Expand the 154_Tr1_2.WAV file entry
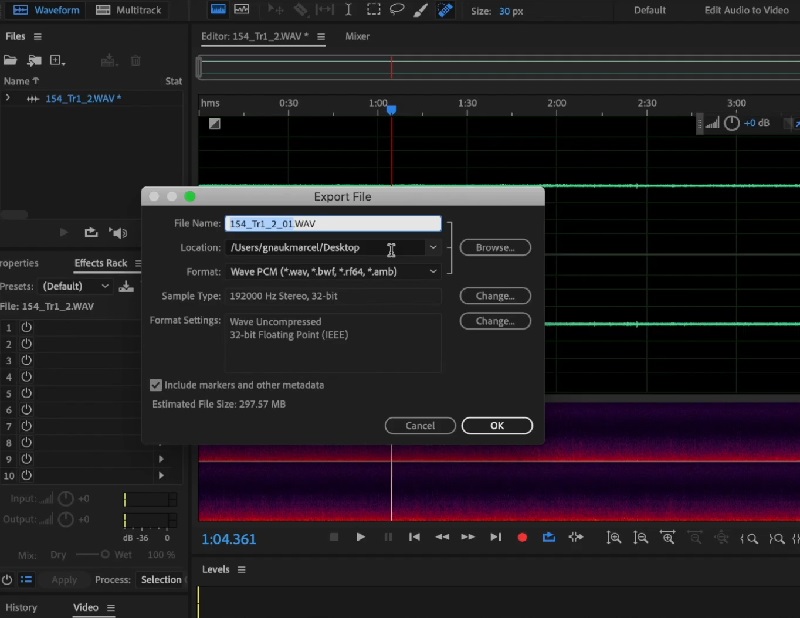Screen dimensions: 800x618 (8, 97)
